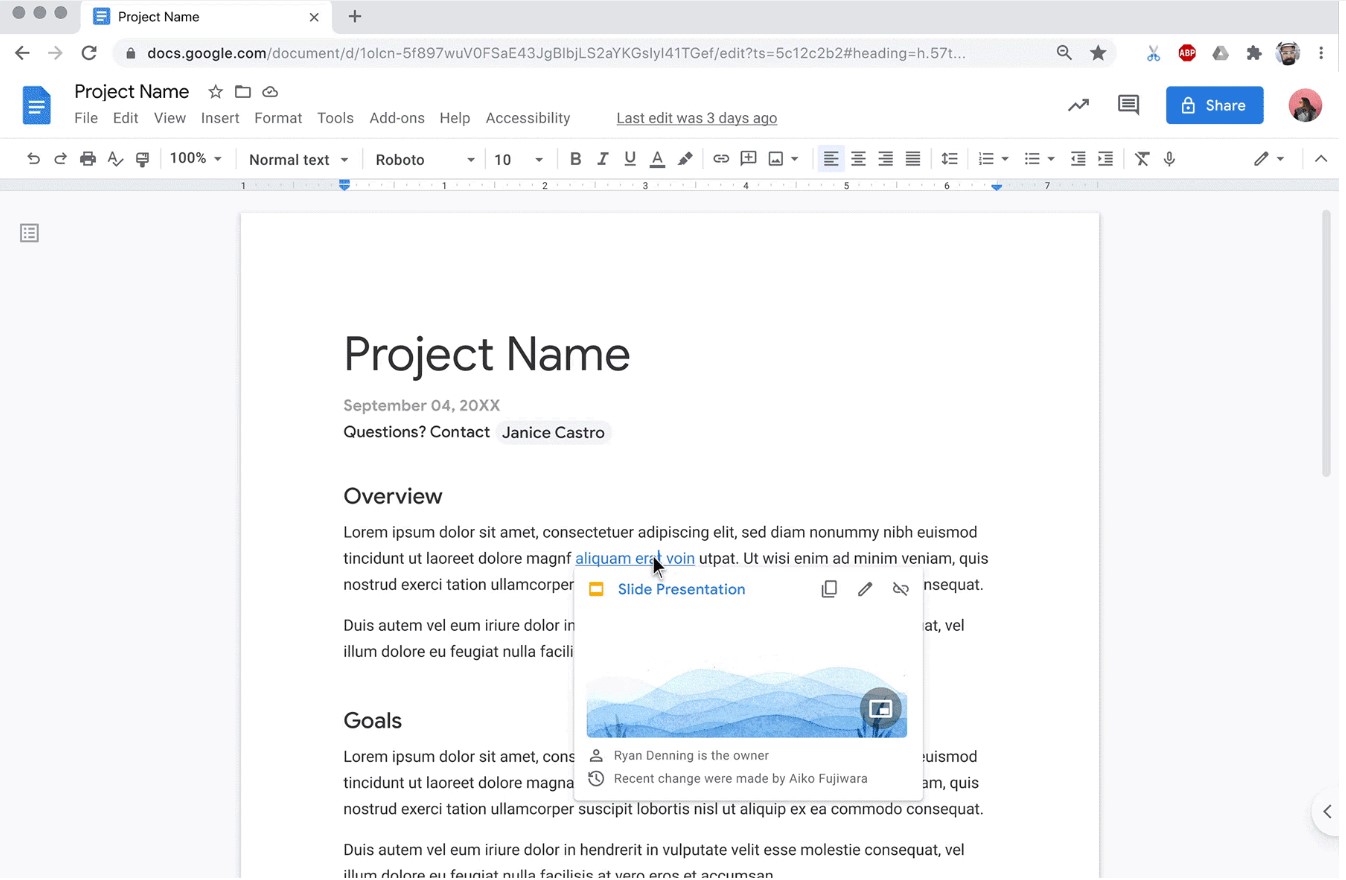Toggle italic formatting
1346x880 pixels.
pyautogui.click(x=602, y=159)
